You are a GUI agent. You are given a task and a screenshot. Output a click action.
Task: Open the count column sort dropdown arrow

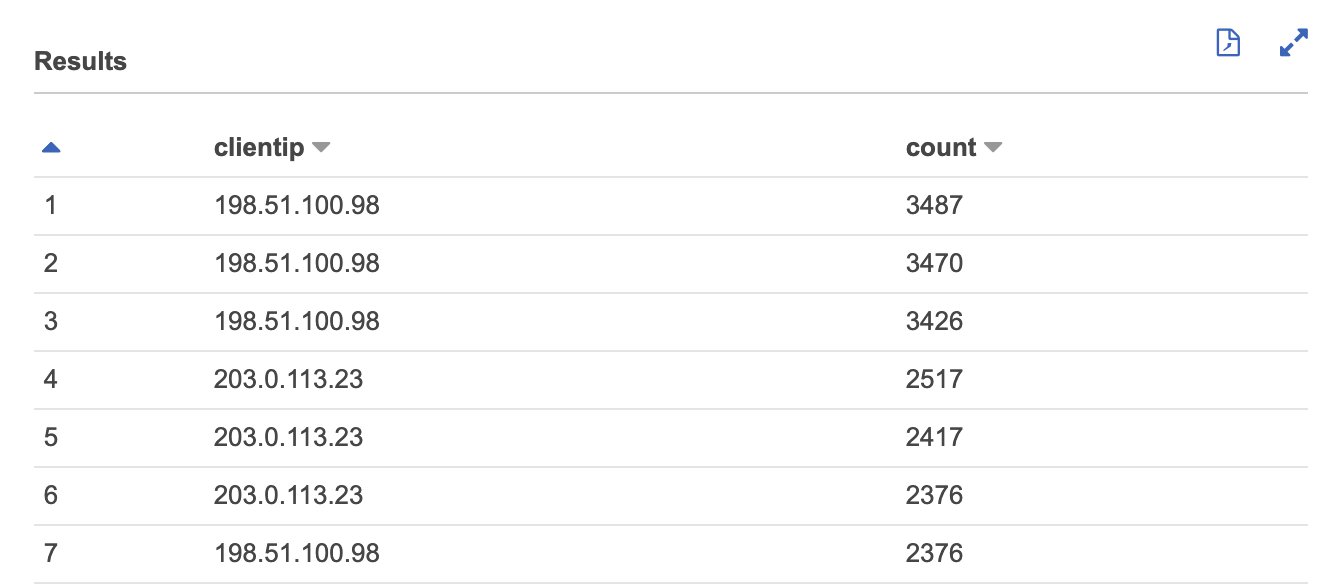coord(992,148)
